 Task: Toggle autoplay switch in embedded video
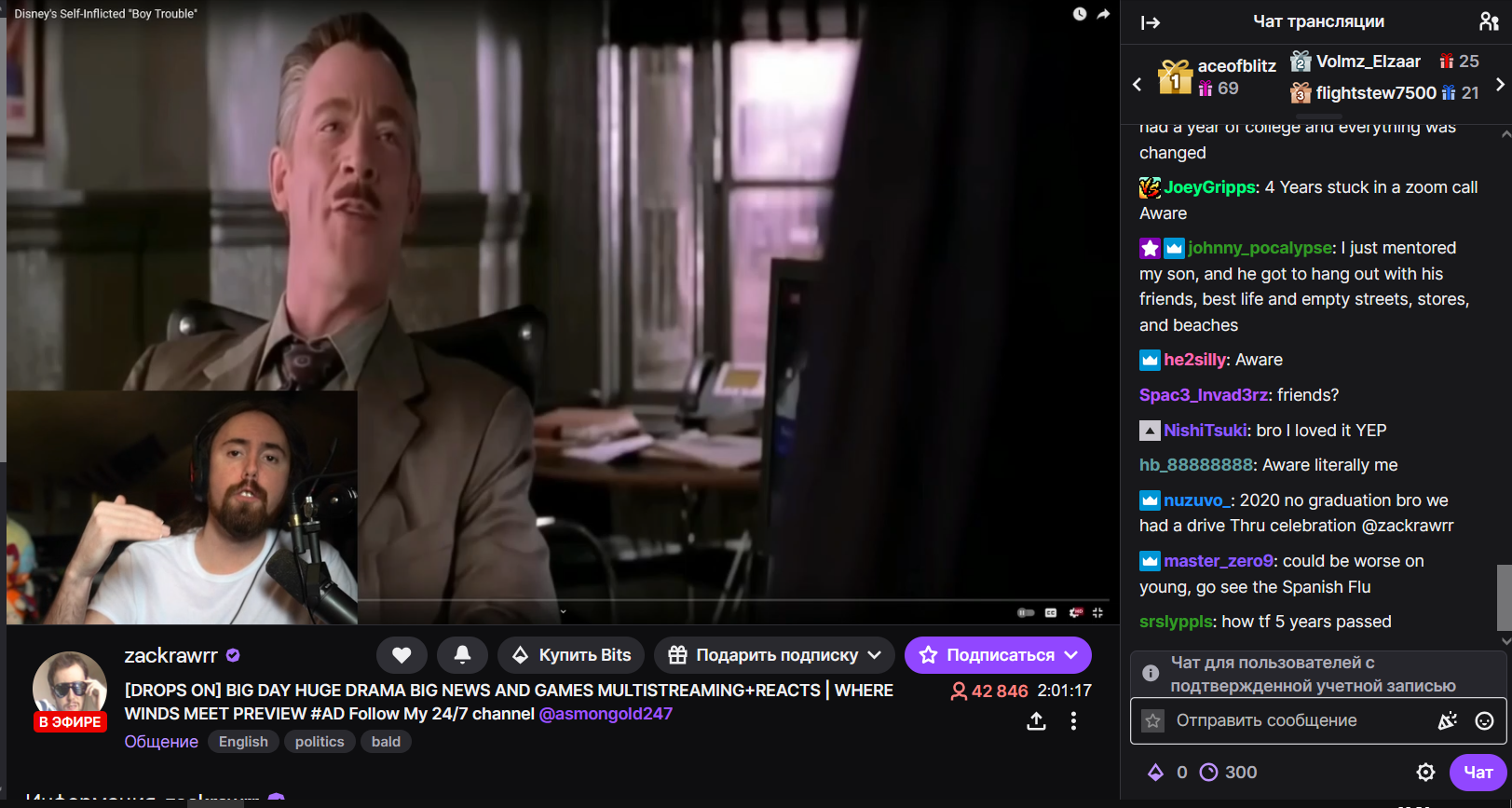1026,612
